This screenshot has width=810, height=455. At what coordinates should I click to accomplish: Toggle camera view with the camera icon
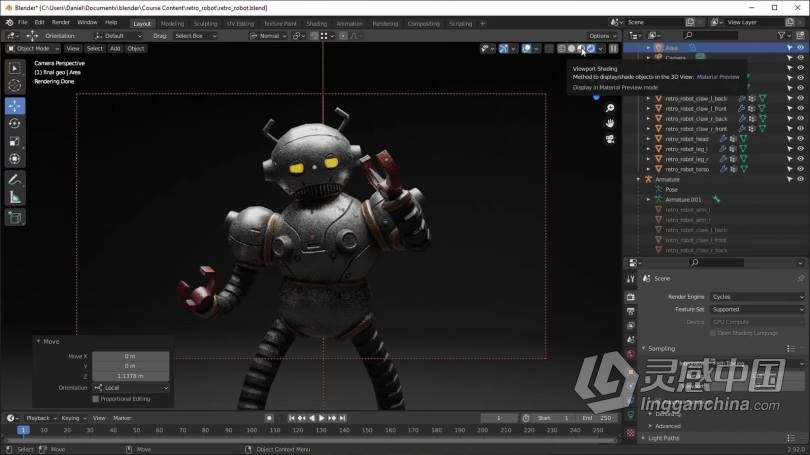610,139
